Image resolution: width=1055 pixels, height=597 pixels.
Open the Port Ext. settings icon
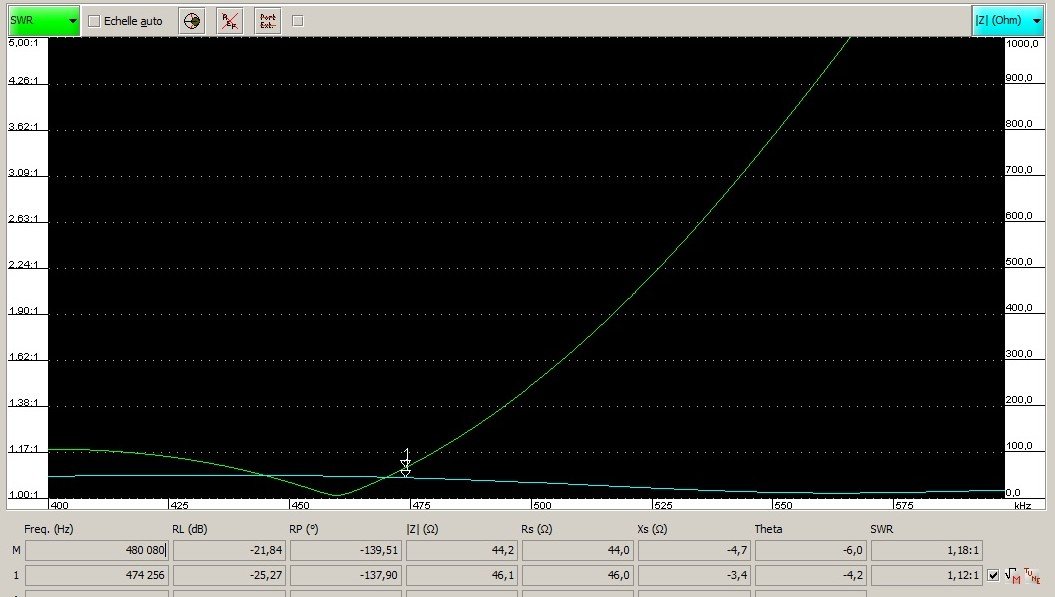click(268, 21)
